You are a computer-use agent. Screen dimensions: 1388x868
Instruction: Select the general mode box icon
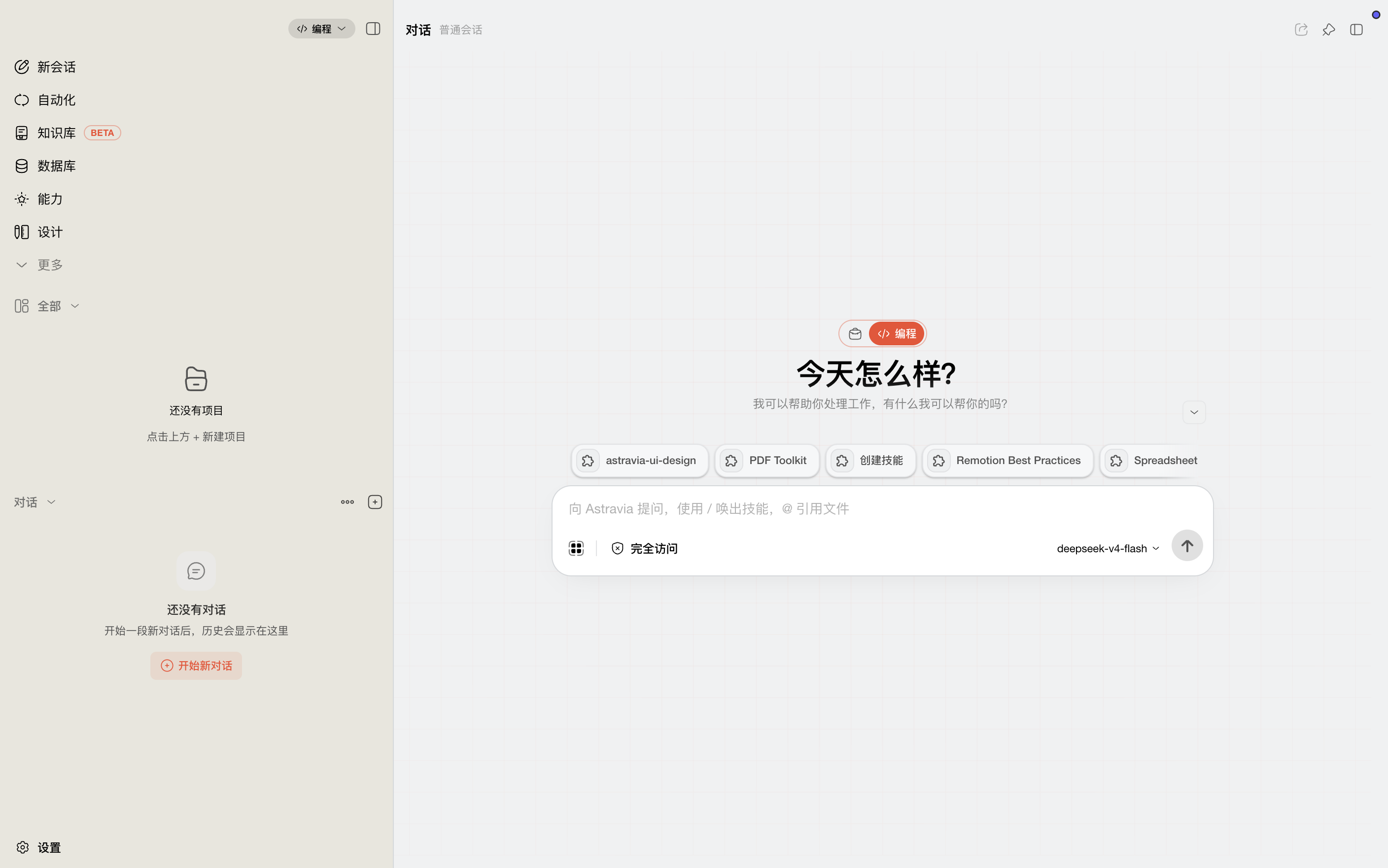855,334
